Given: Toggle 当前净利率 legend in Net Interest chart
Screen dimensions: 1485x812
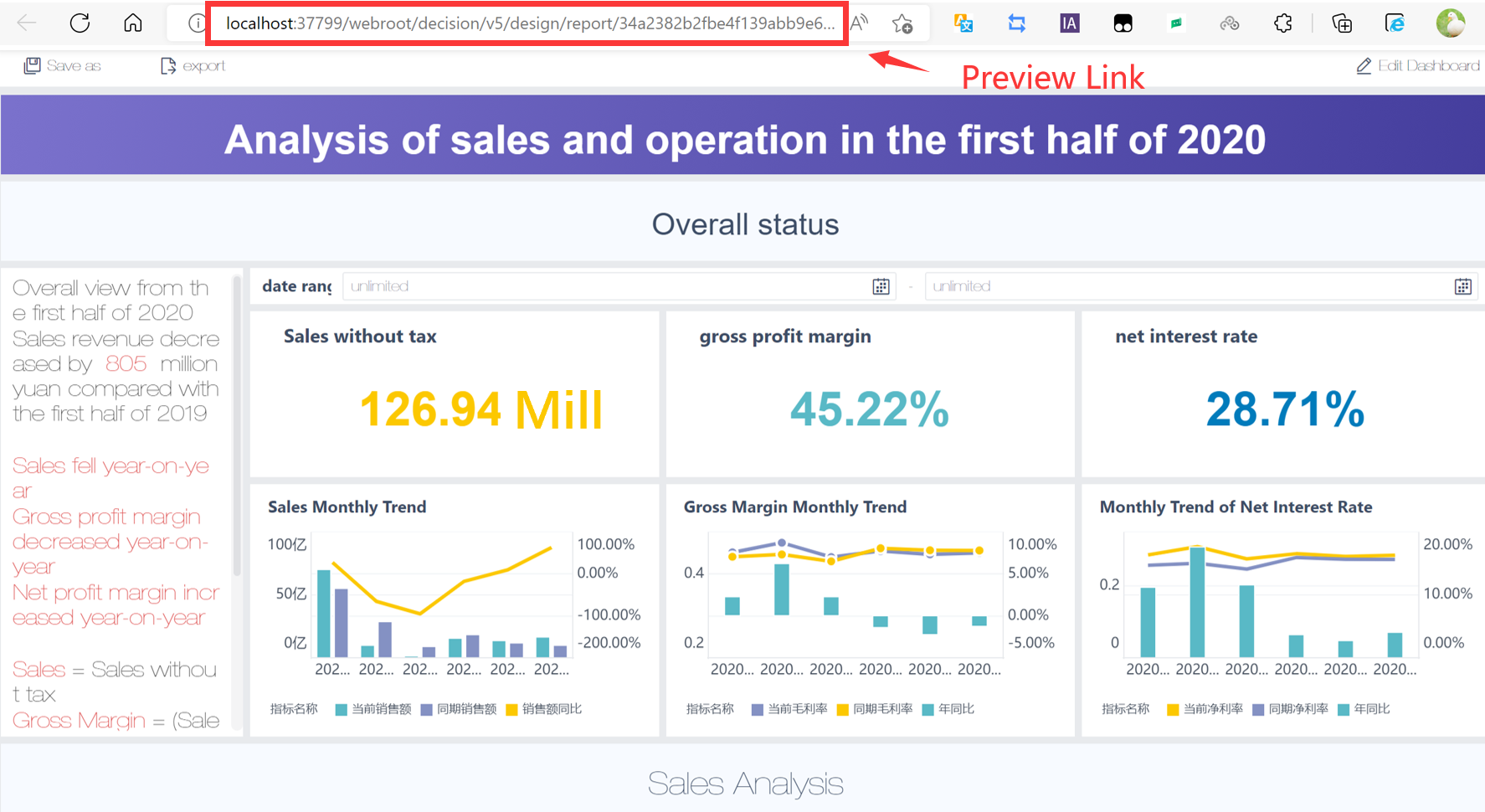Looking at the screenshot, I should click(1205, 709).
